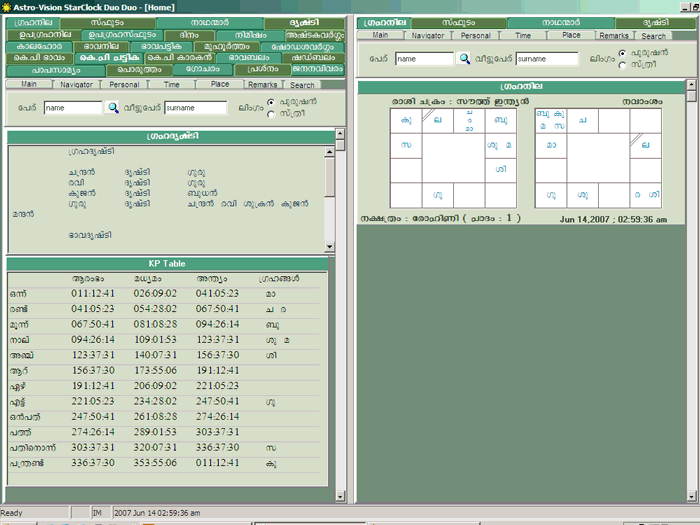
Task: Switch to the ഗോചരം tab
Action: click(203, 69)
